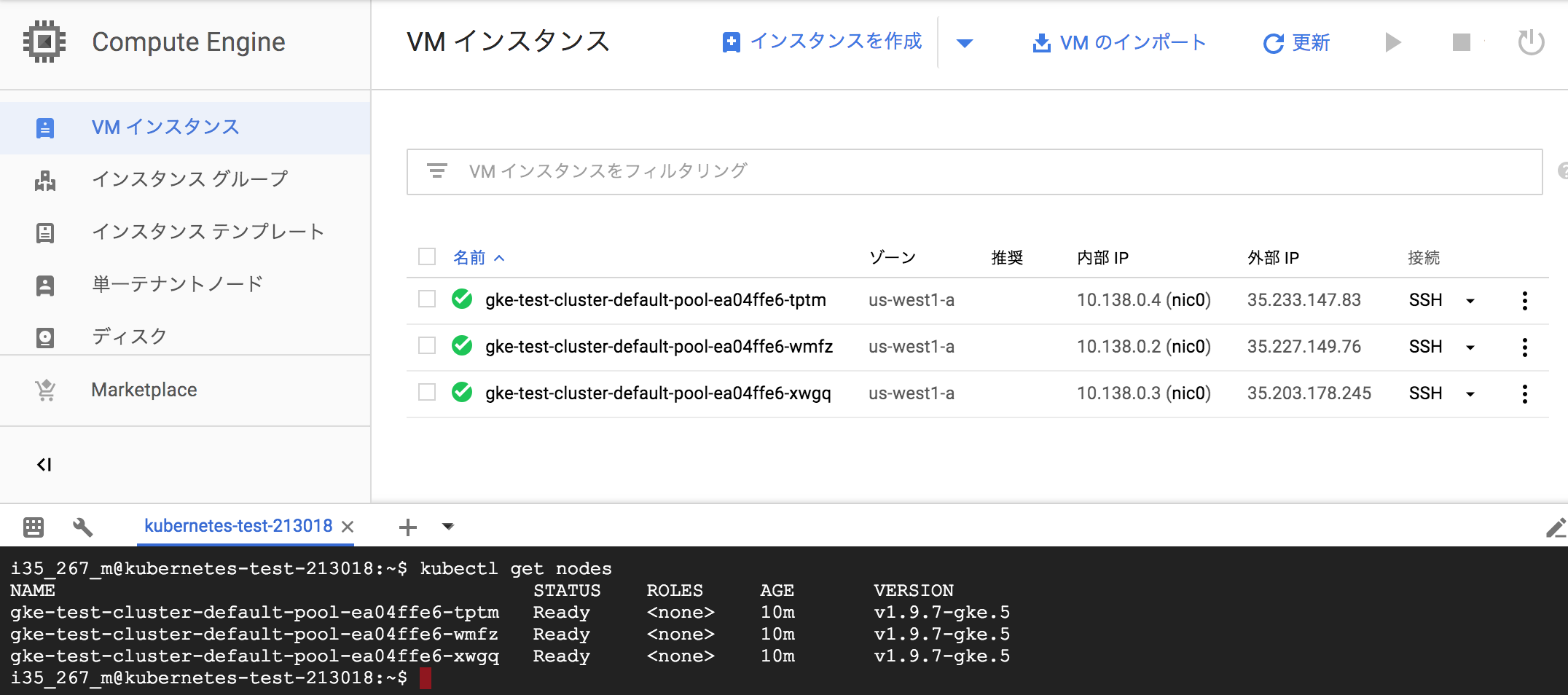Click the VM のインポート download icon
The height and width of the screenshot is (695, 1568).
(1042, 43)
